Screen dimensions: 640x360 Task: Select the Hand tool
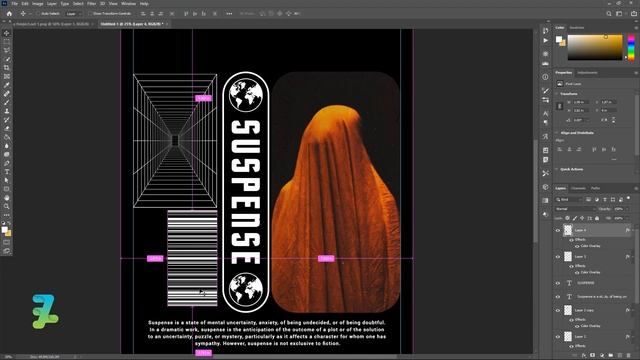pyautogui.click(x=7, y=198)
